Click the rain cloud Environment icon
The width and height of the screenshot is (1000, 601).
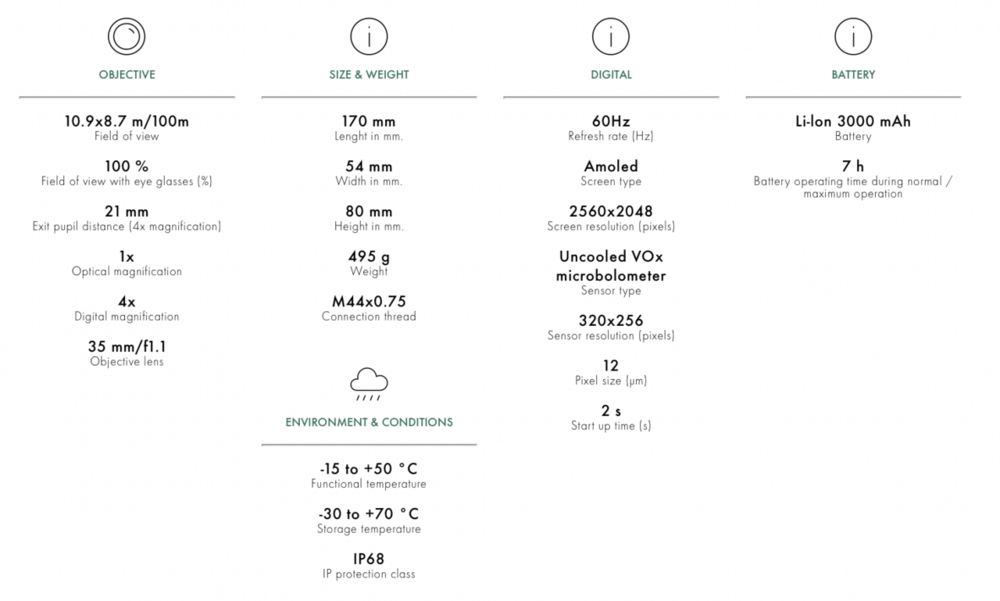[x=368, y=383]
